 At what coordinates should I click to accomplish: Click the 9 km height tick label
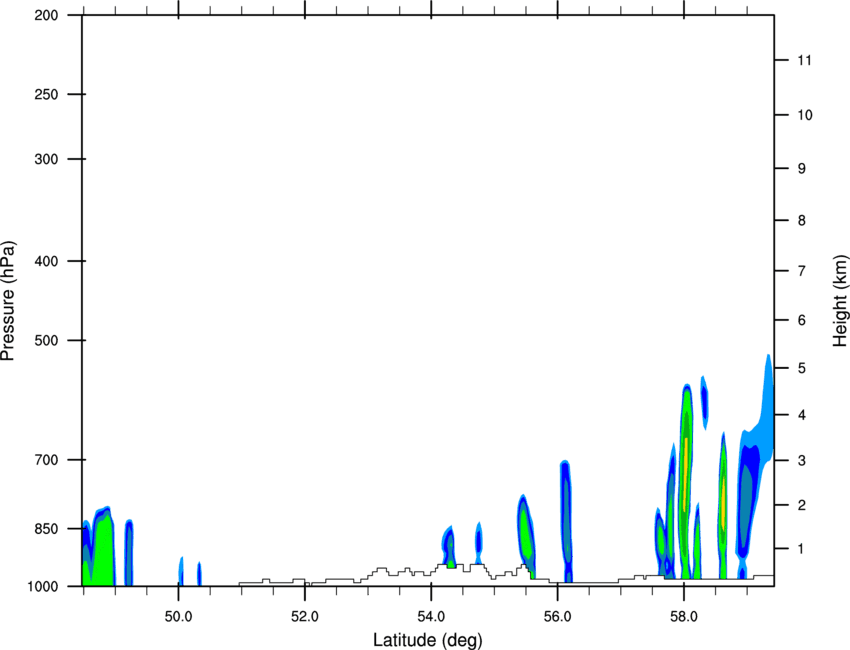click(802, 169)
